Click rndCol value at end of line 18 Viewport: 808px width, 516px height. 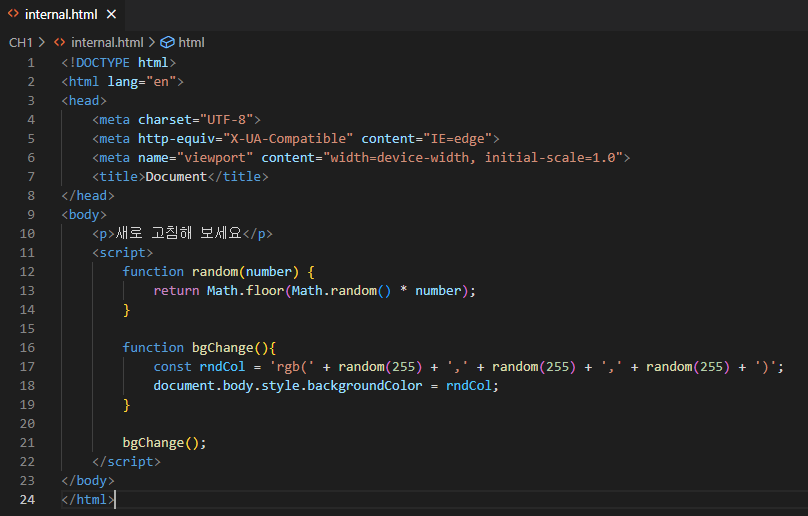click(x=469, y=386)
